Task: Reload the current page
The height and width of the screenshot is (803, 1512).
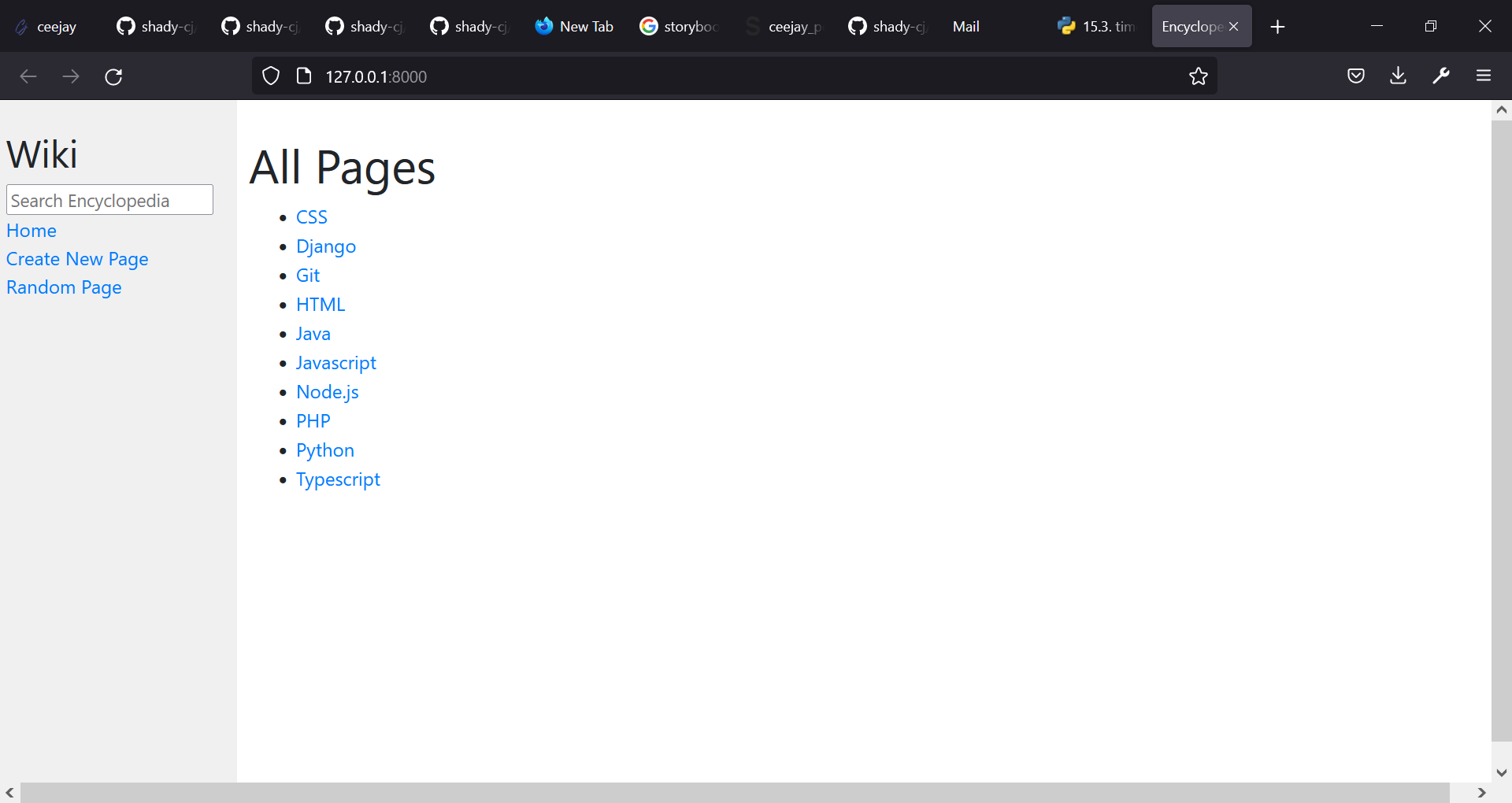Action: pyautogui.click(x=113, y=76)
